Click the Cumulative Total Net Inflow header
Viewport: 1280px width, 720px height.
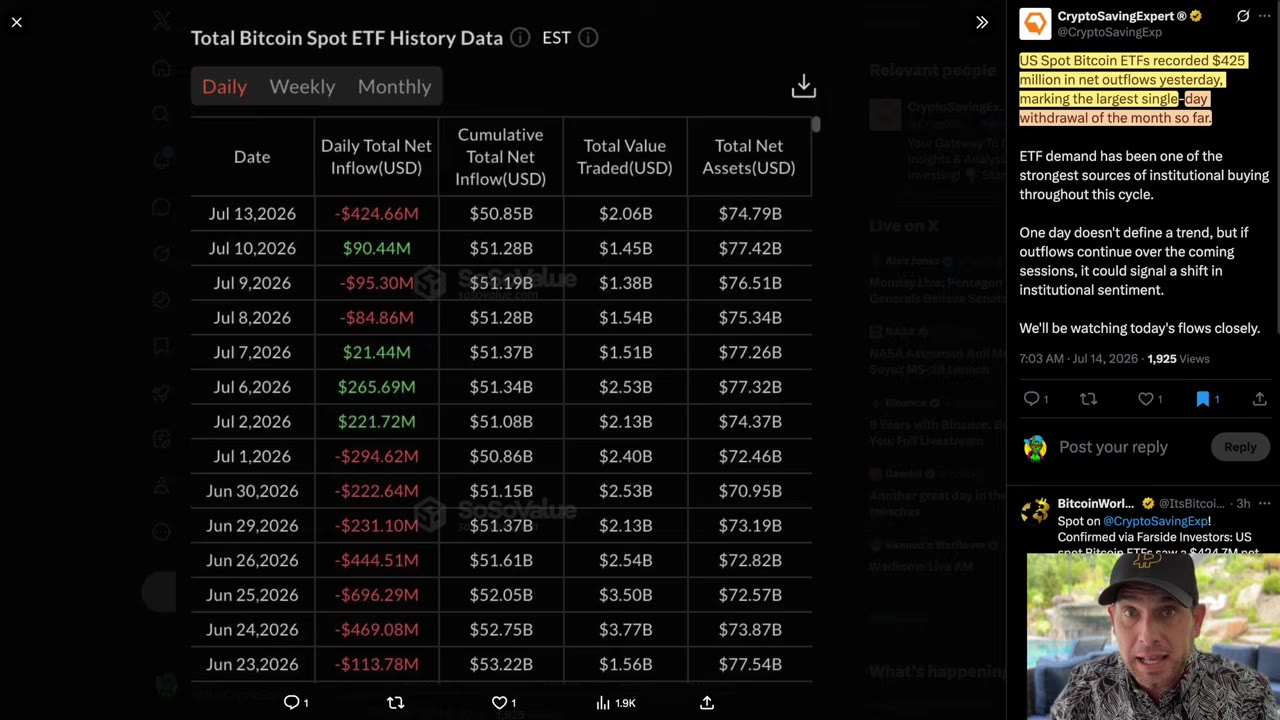point(500,157)
